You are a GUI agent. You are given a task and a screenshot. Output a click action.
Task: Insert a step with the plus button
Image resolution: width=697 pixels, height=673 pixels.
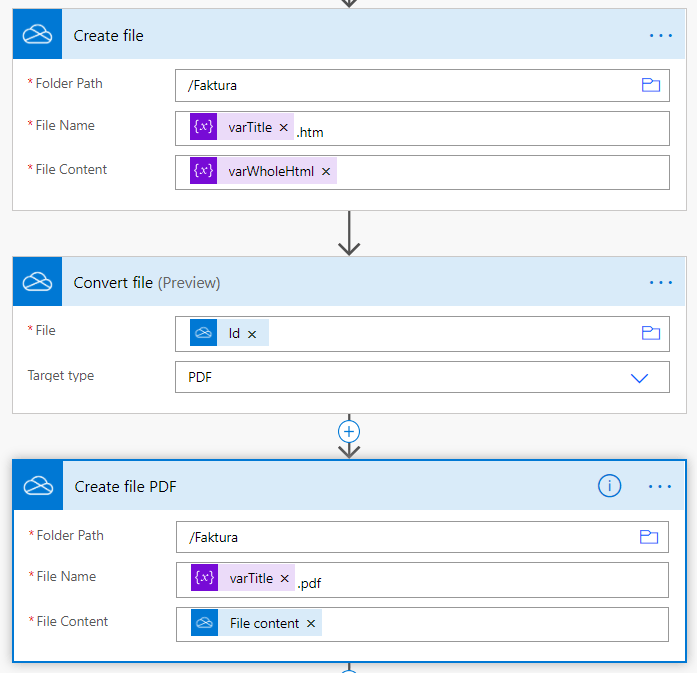point(349,432)
